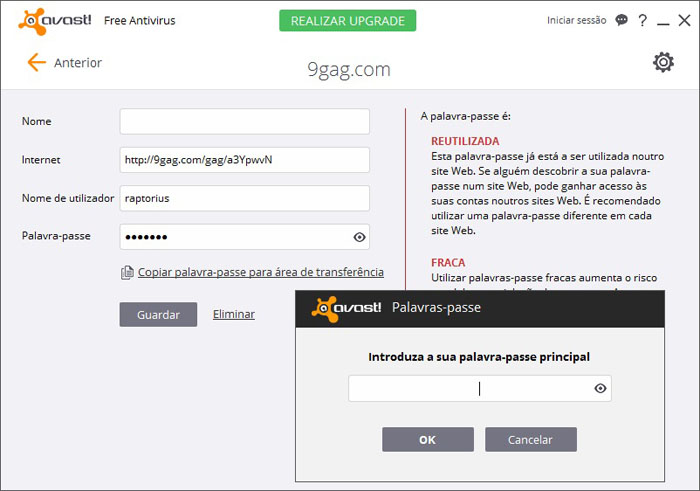Screen dimensions: 700x491
Task: Click the Internet URL field
Action: coord(245,160)
